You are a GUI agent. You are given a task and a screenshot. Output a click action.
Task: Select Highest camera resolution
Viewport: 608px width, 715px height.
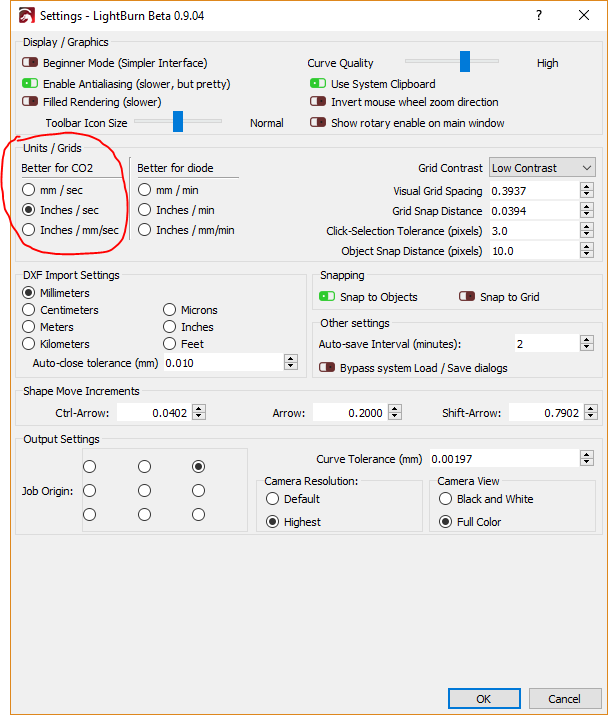tap(272, 521)
